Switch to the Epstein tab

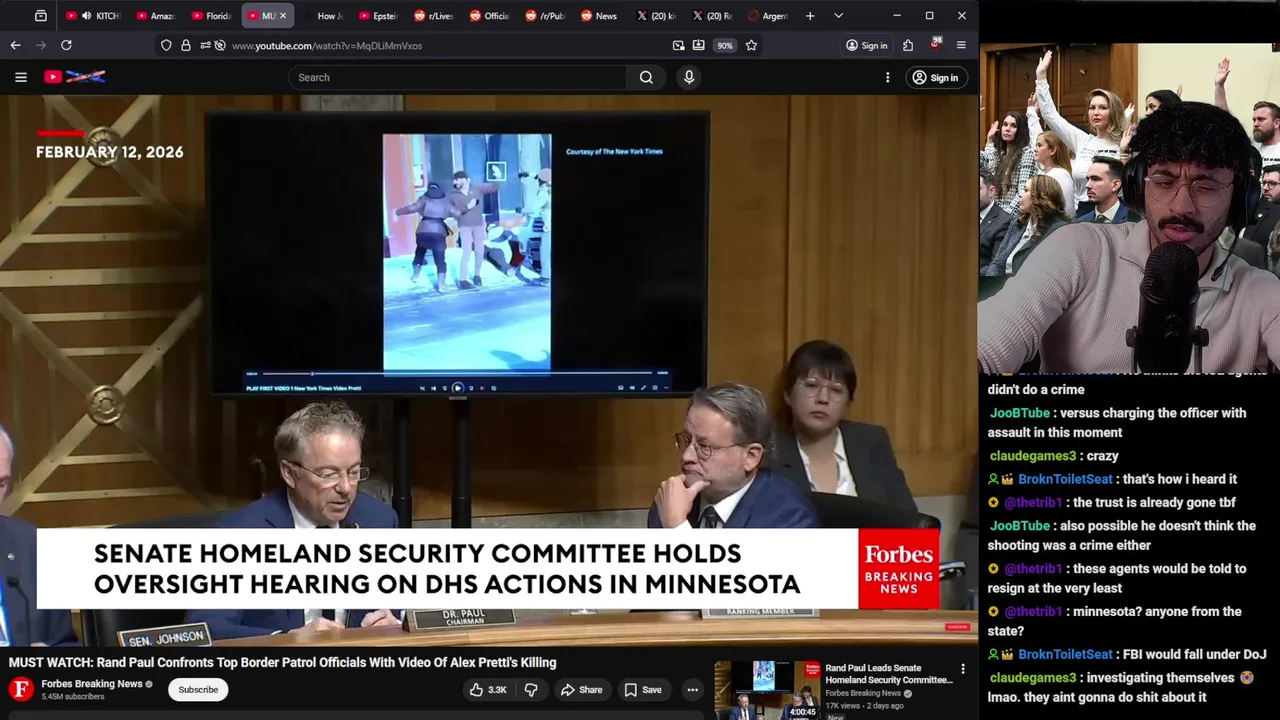point(378,16)
